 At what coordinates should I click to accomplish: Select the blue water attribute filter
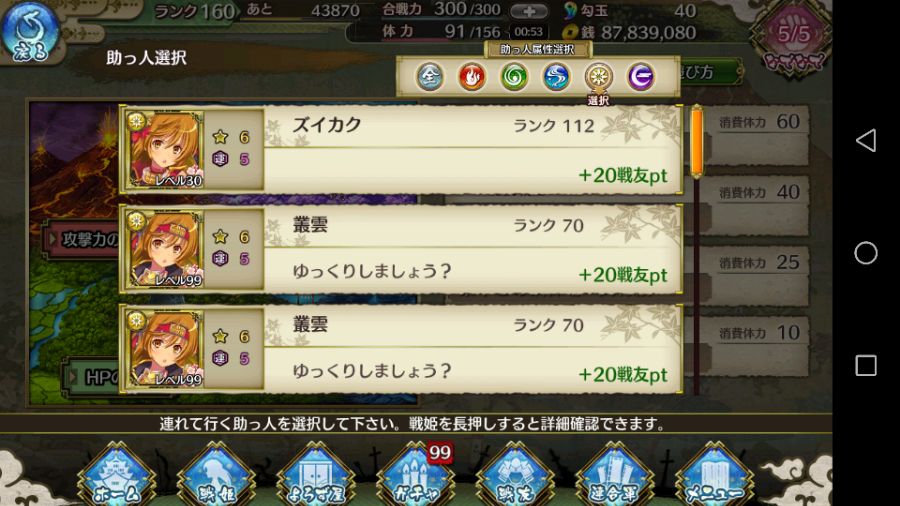pos(556,77)
